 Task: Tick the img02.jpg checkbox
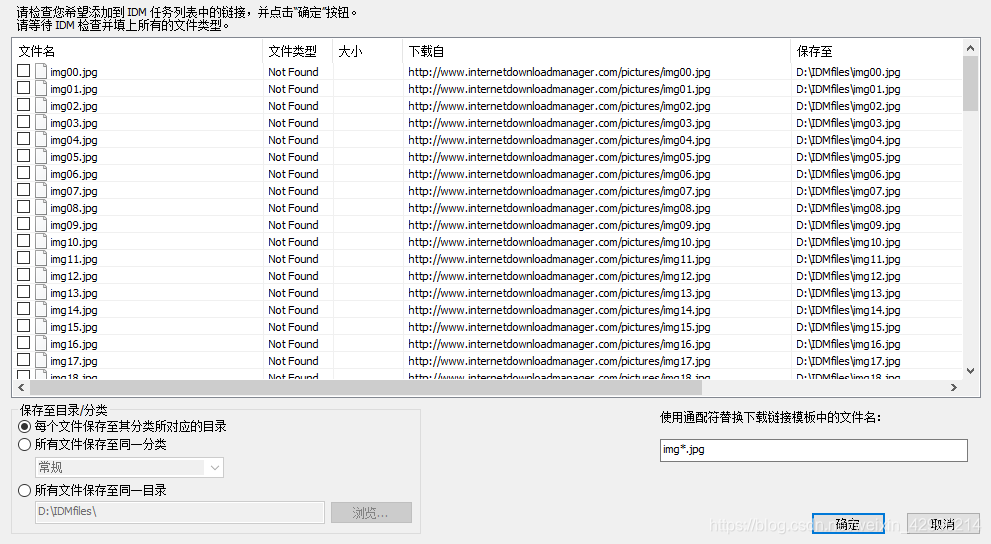(x=23, y=105)
